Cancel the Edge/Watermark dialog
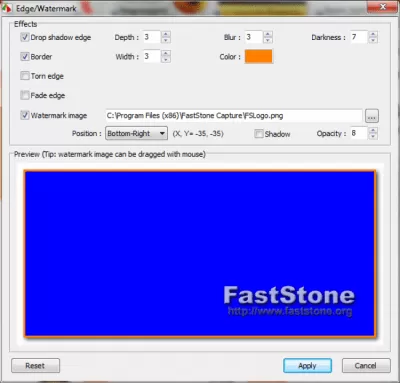Viewport: 400px width, 383px height. tap(366, 366)
